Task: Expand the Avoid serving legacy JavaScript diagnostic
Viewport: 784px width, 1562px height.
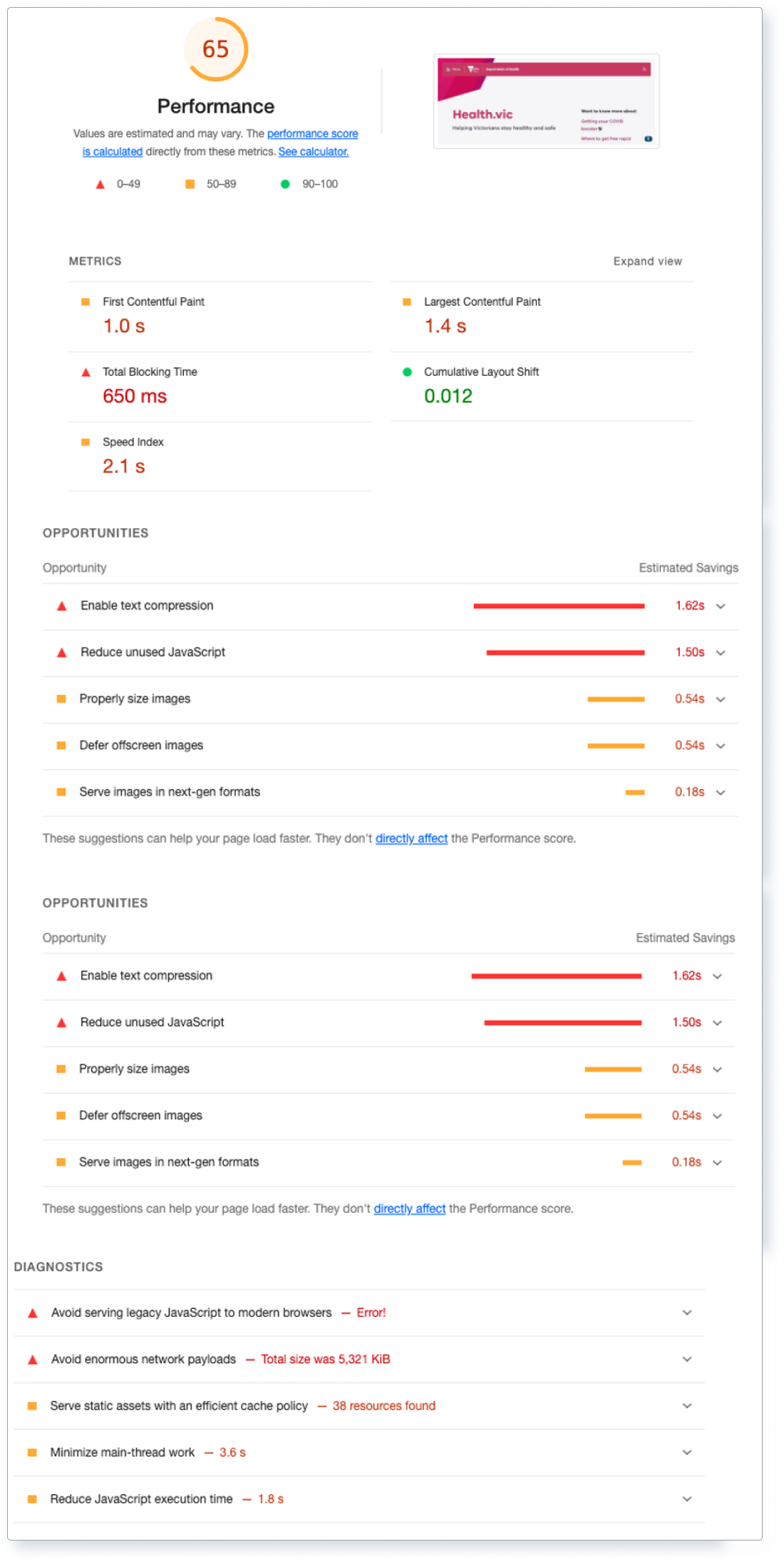Action: (686, 1312)
